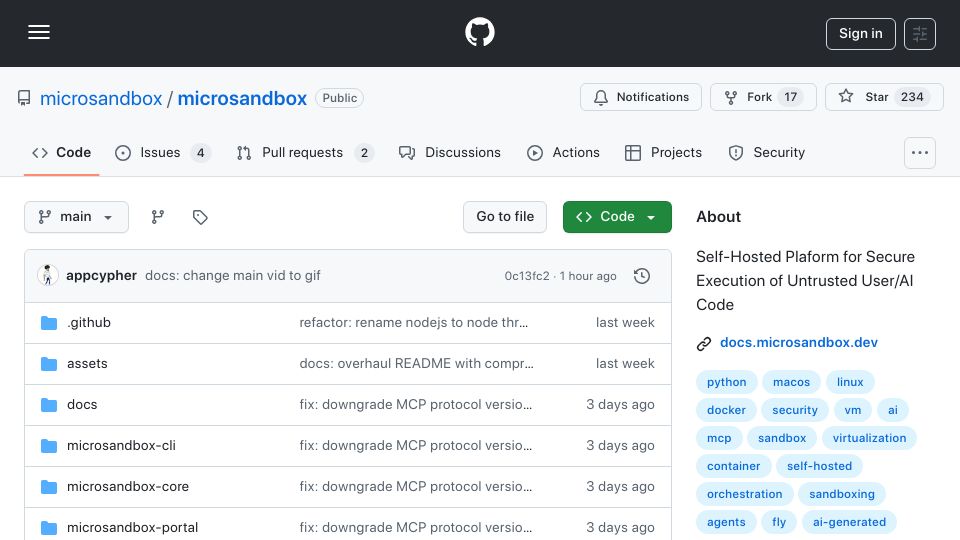
Task: Click folder icon of microsandbox-cli row
Action: 49,446
